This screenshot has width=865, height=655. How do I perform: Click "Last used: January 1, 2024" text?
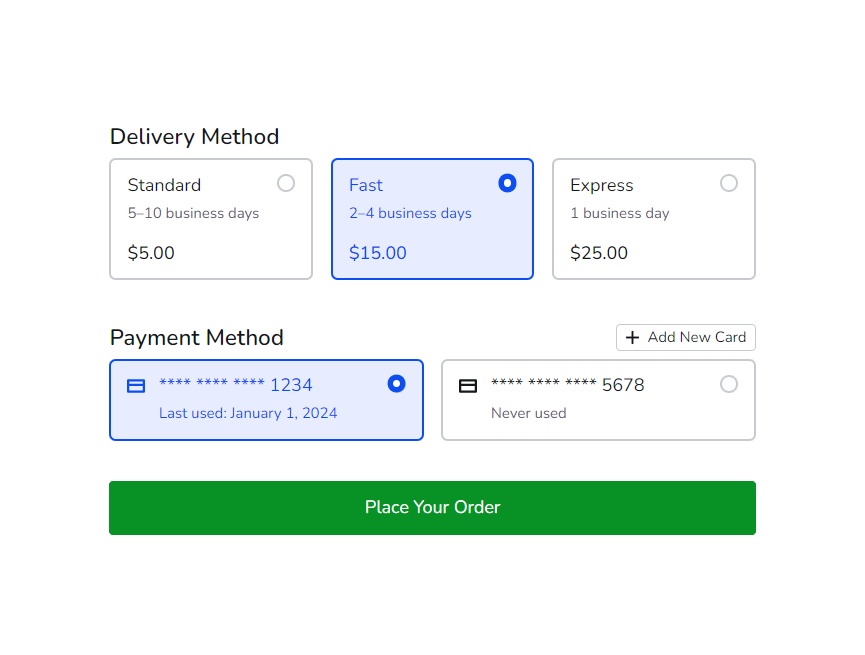(x=248, y=413)
